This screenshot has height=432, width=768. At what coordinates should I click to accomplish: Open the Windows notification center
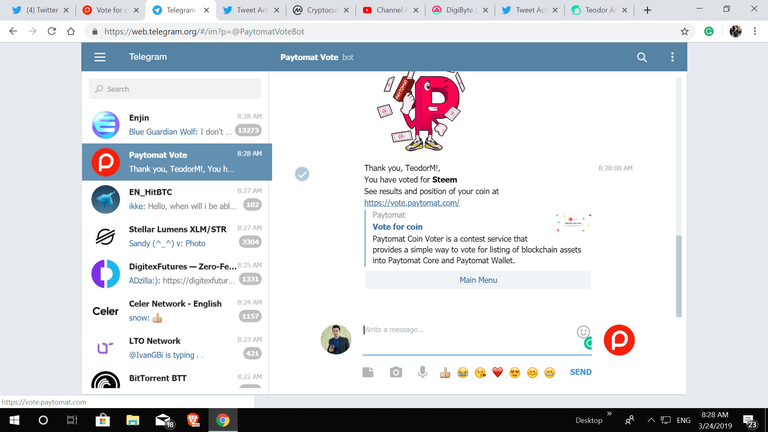point(749,420)
